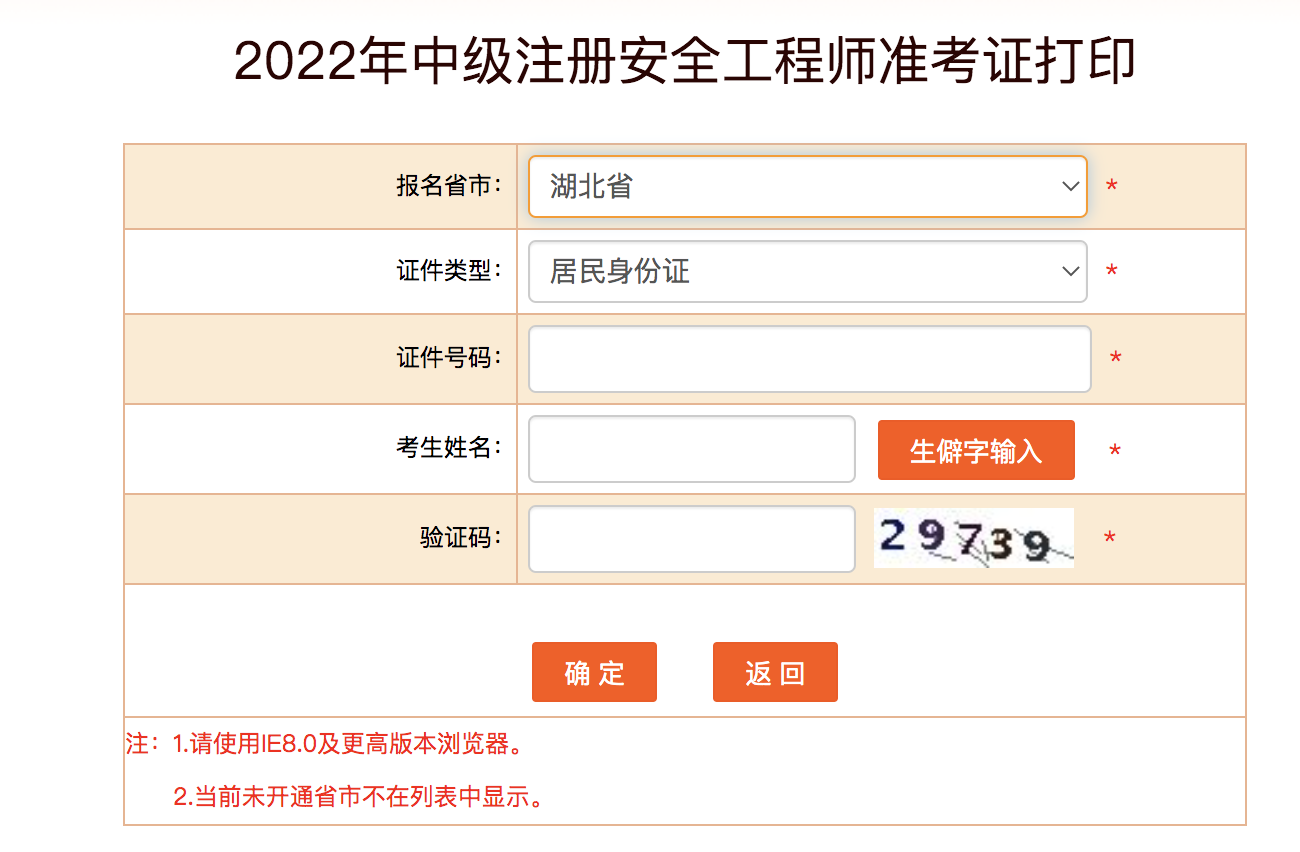Focus the 考生姓名 name field
This screenshot has height=852, width=1300.
click(690, 449)
